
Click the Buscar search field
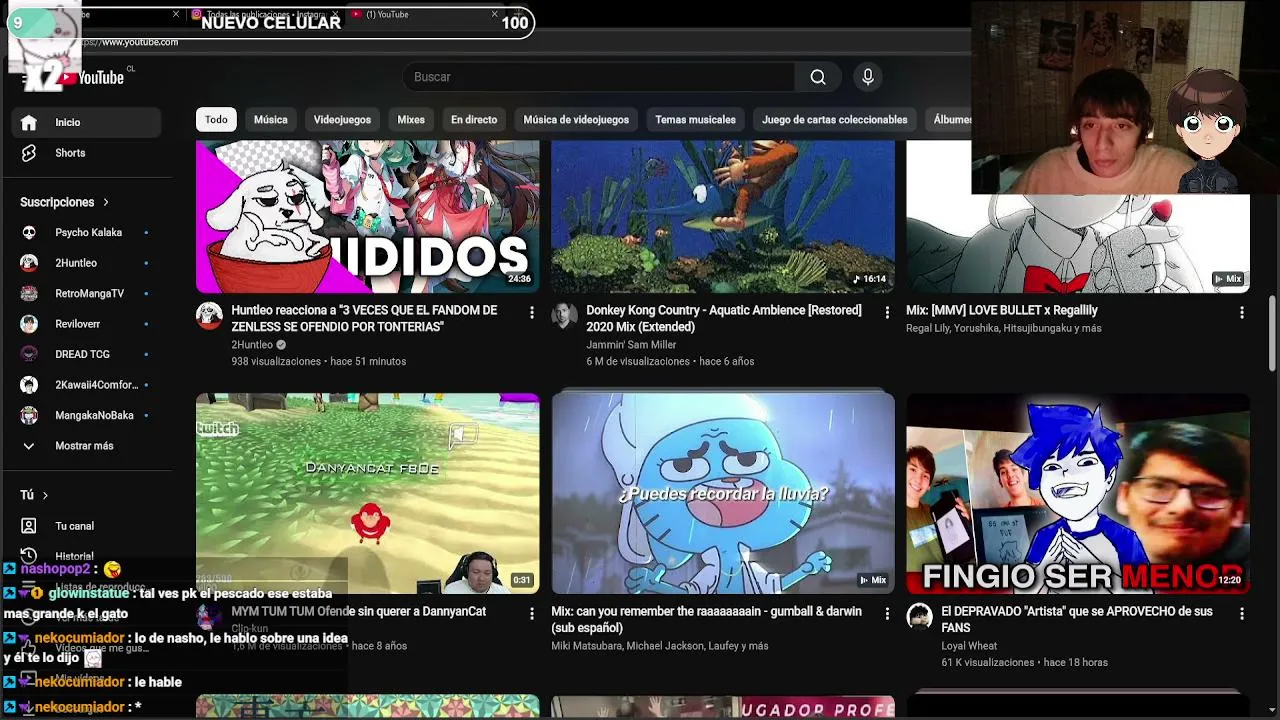(600, 77)
